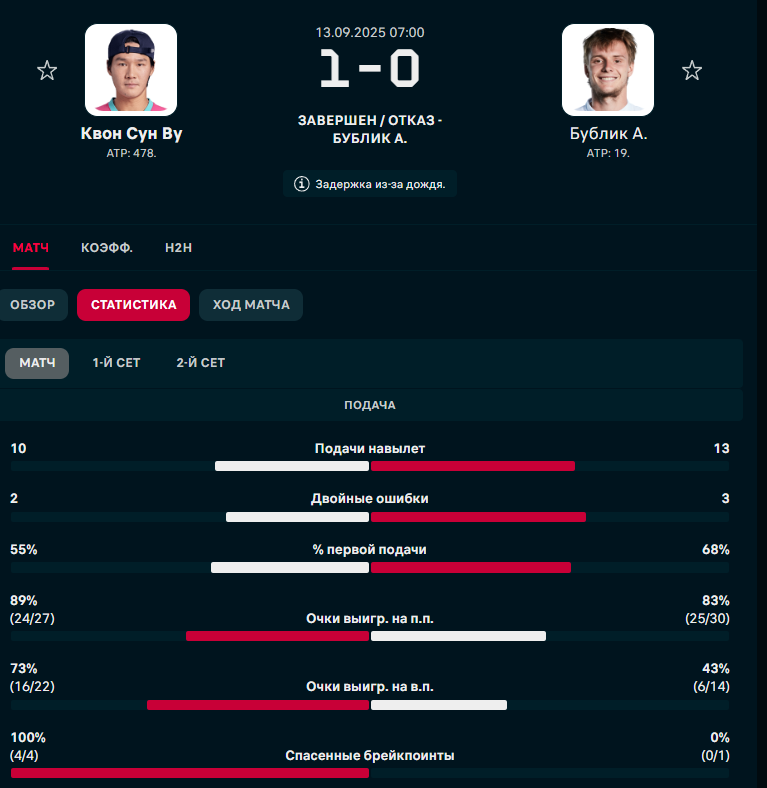Open Бублик А. player photo

[608, 70]
